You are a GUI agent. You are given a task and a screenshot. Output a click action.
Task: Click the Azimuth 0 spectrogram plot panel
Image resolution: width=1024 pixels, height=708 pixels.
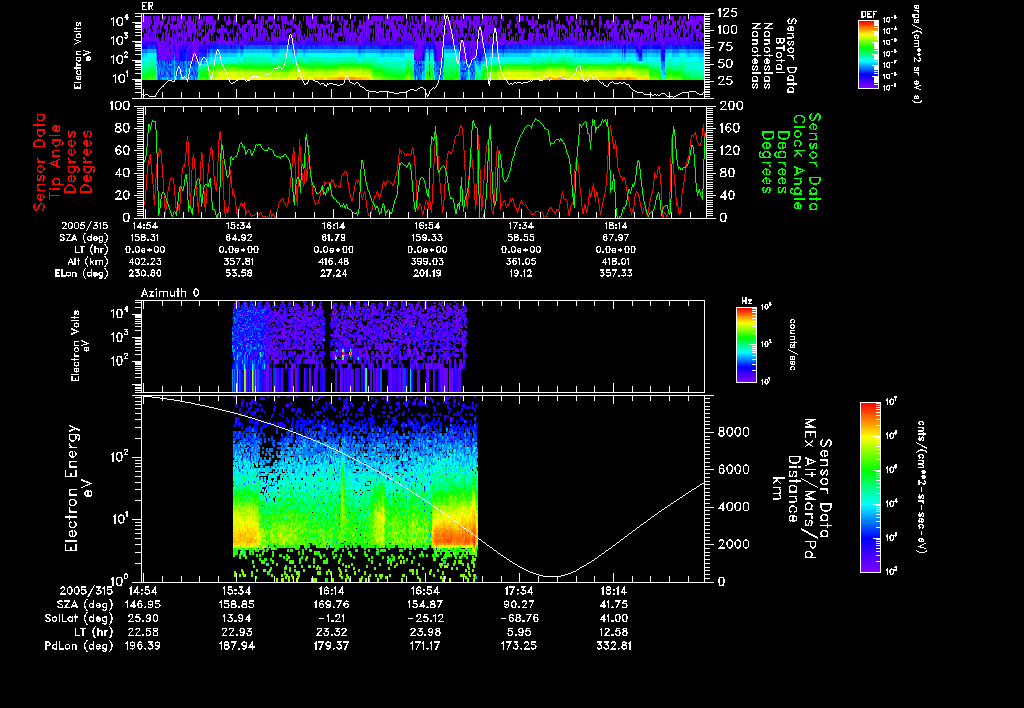coord(424,346)
